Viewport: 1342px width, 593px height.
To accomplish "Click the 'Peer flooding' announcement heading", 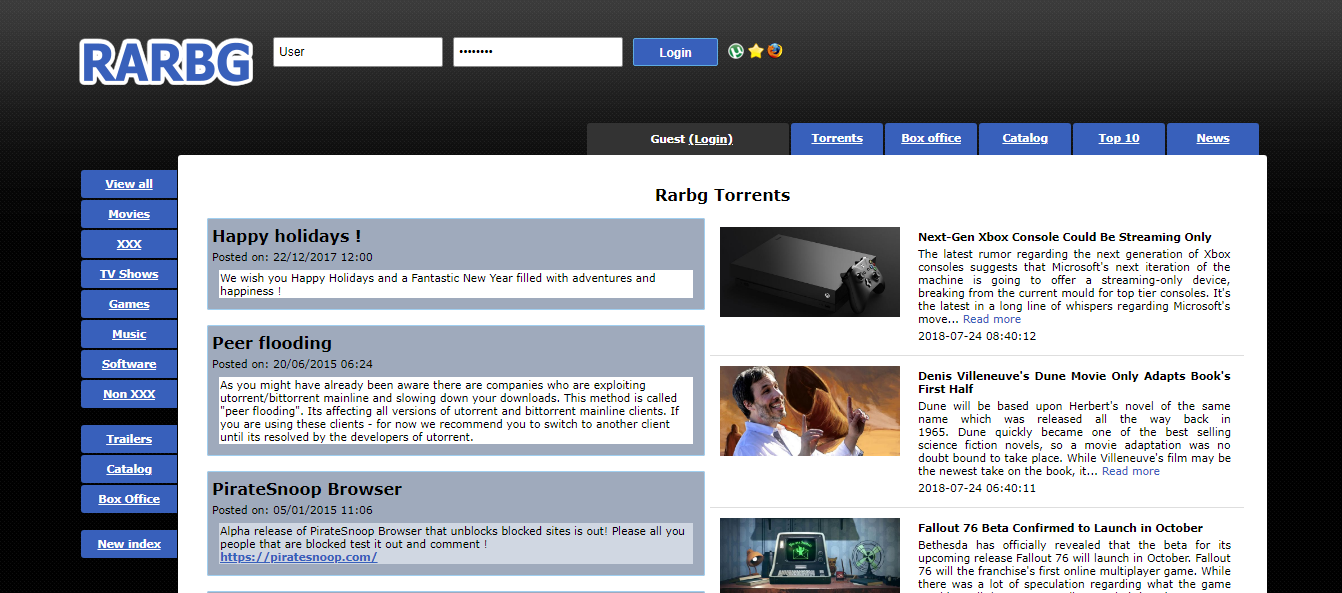I will [272, 343].
